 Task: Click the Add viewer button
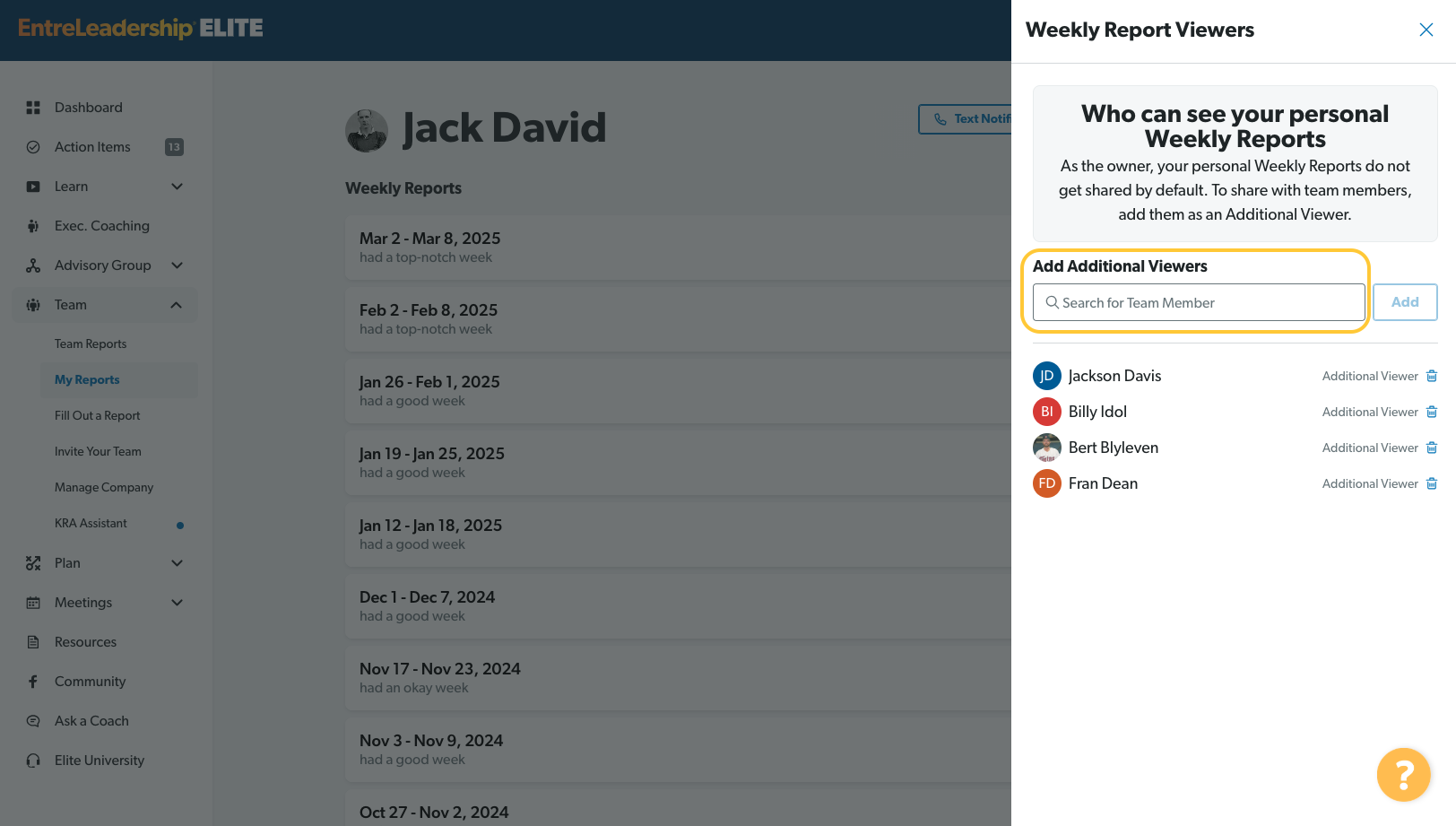click(x=1405, y=302)
